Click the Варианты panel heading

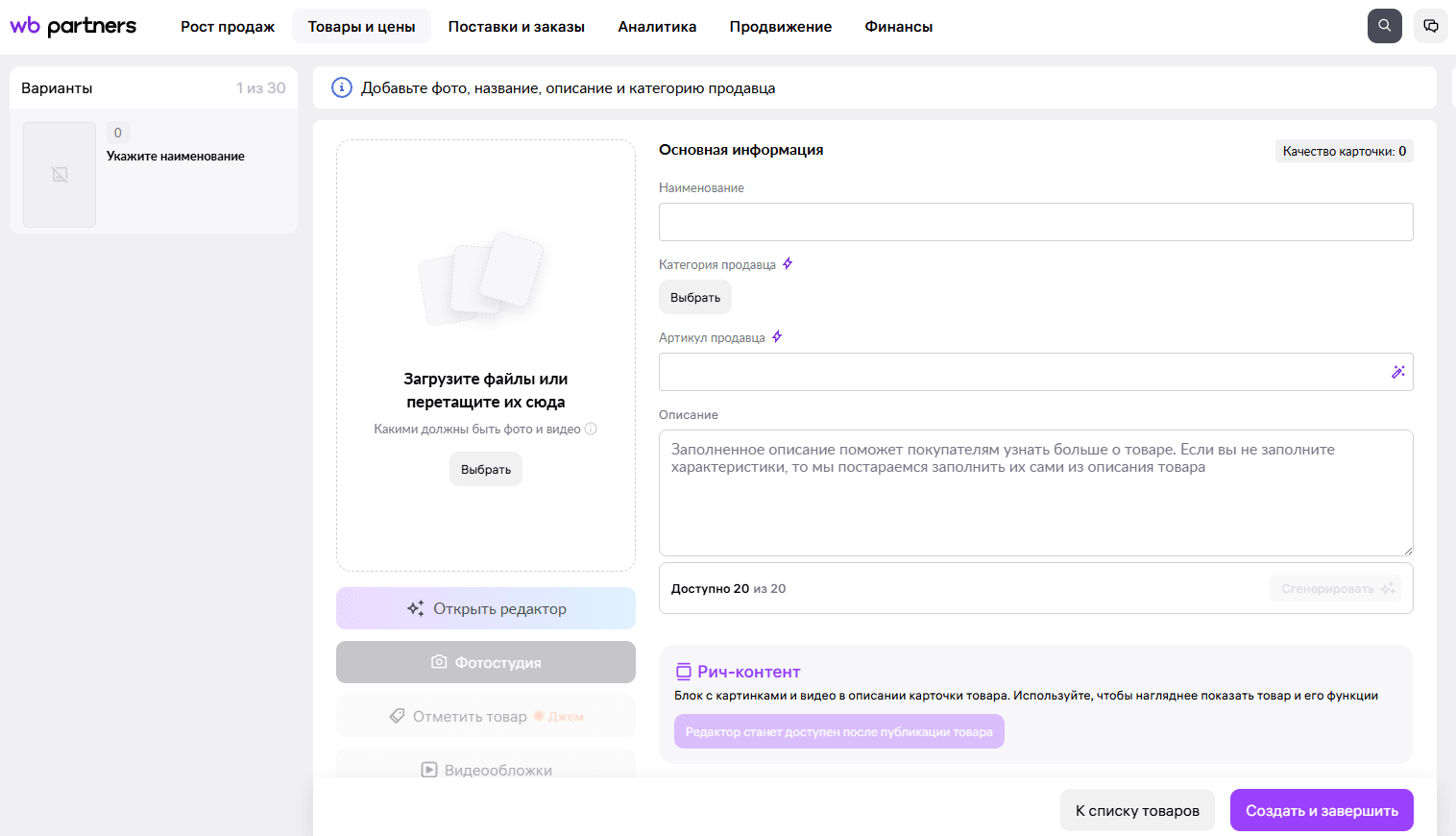pyautogui.click(x=57, y=87)
